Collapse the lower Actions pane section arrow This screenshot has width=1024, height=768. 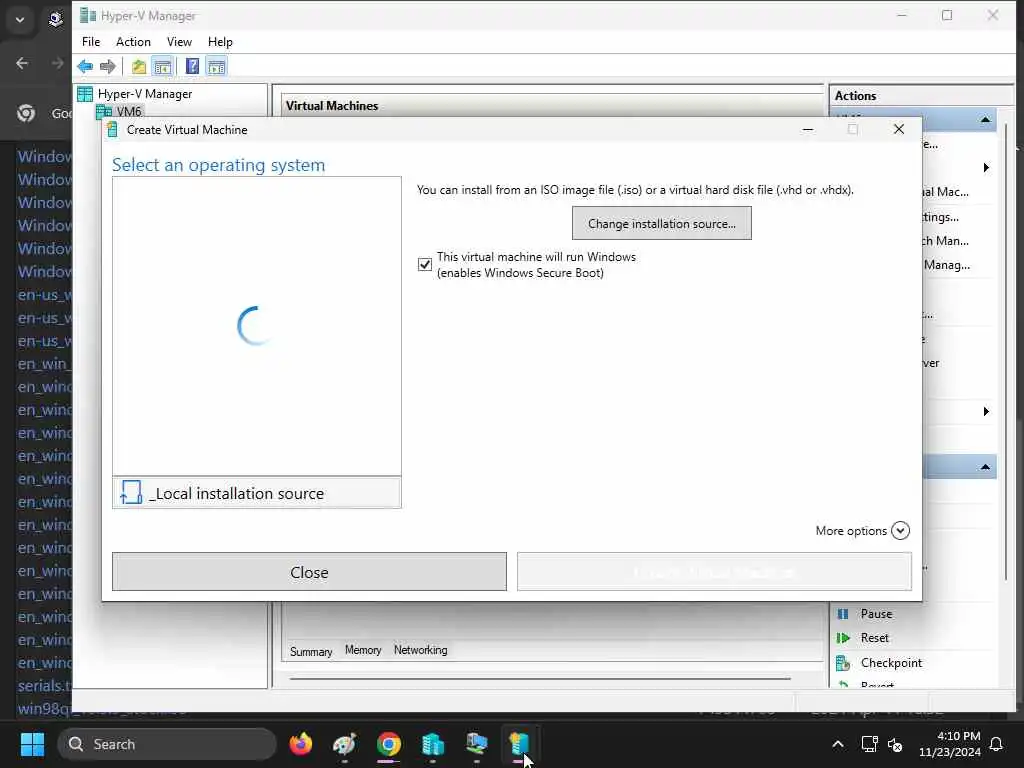(985, 467)
